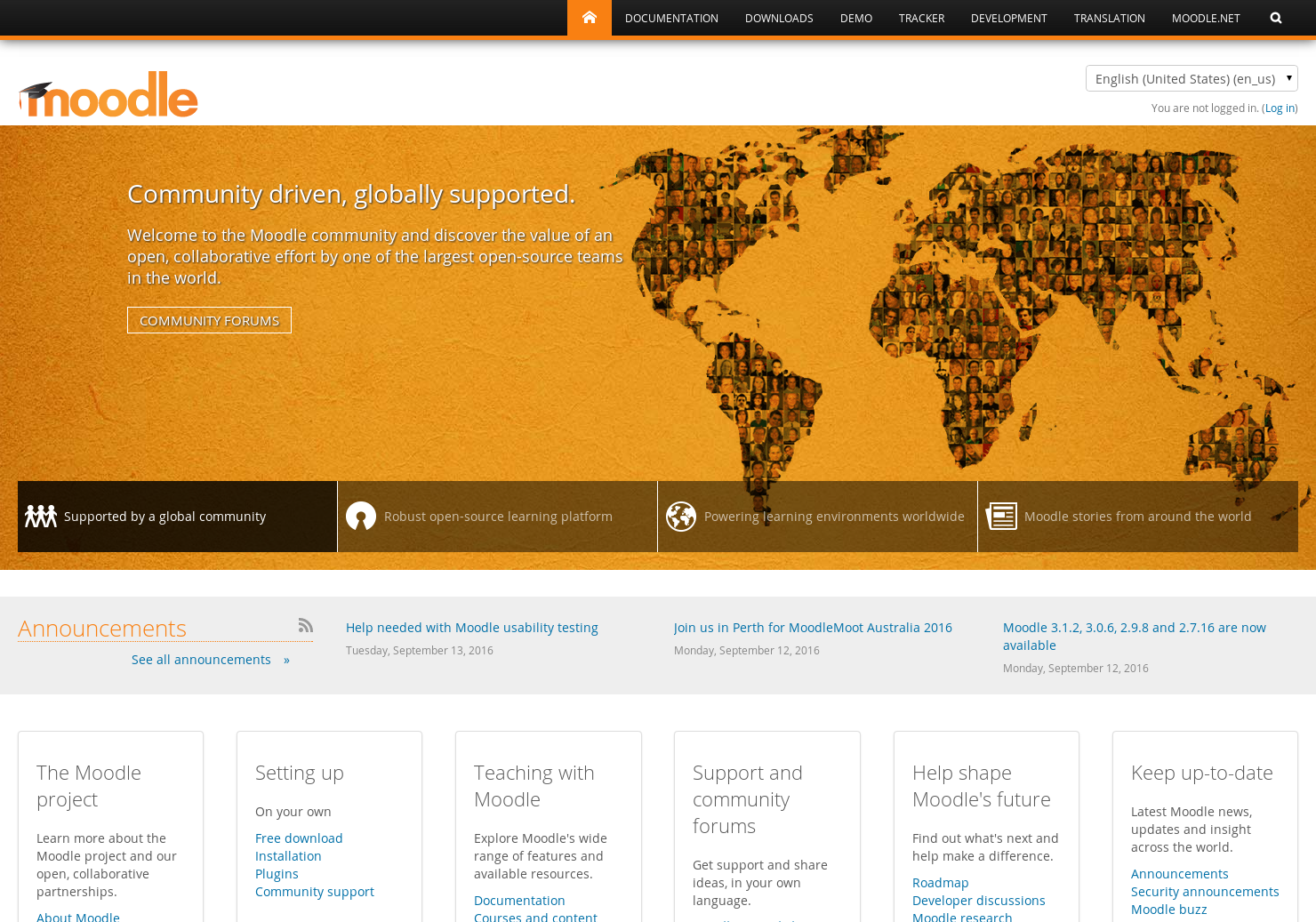This screenshot has height=922, width=1316.
Task: Click the Free download link
Action: pyautogui.click(x=299, y=838)
